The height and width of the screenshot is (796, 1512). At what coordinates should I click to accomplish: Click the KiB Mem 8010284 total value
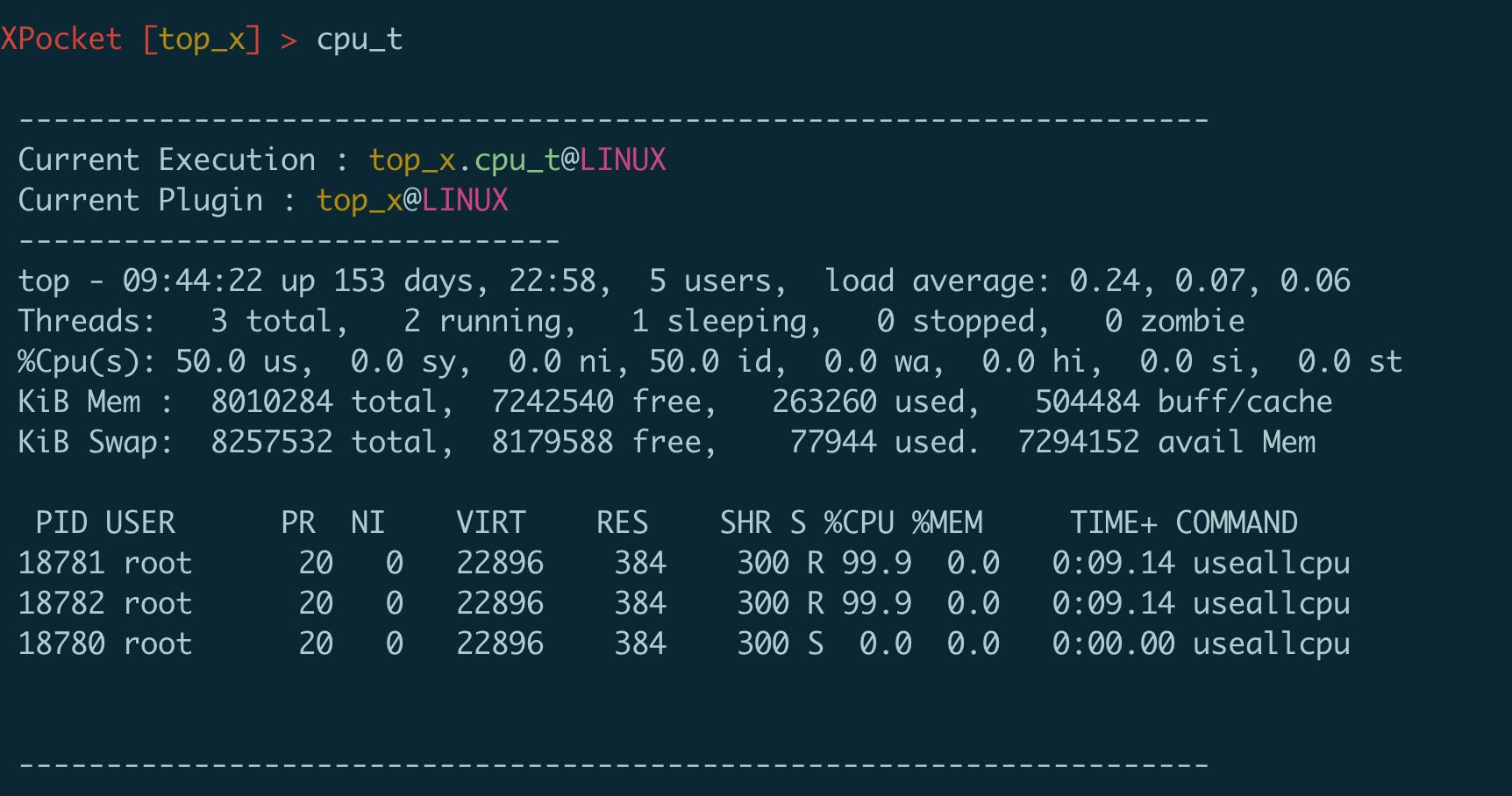coord(325,402)
